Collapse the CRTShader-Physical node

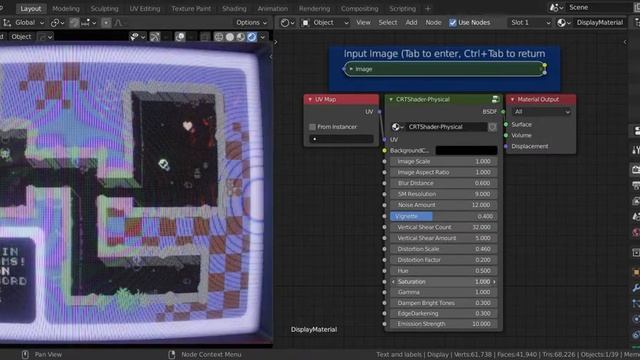pos(391,100)
